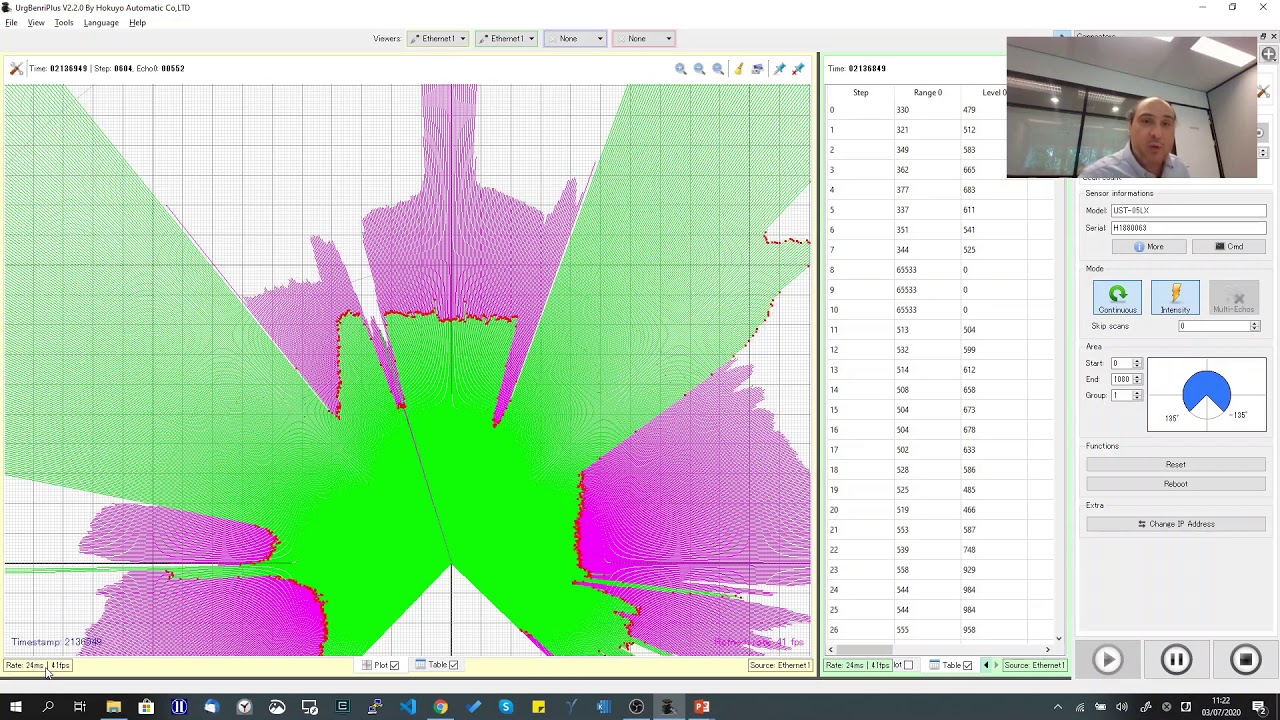Image resolution: width=1280 pixels, height=720 pixels.
Task: Open the Help menu
Action: pyautogui.click(x=137, y=23)
